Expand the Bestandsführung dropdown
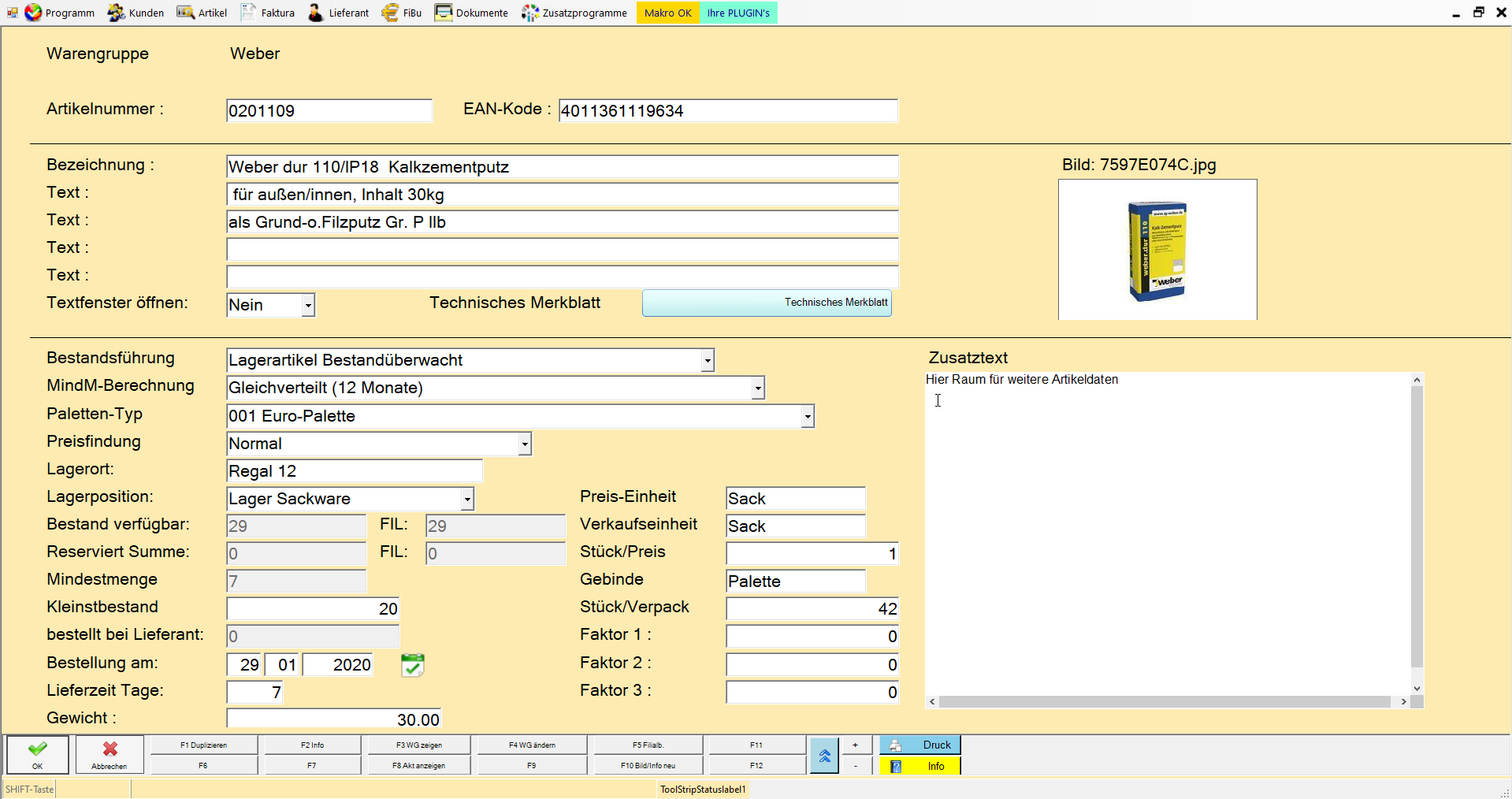This screenshot has width=1512, height=799. (x=708, y=360)
